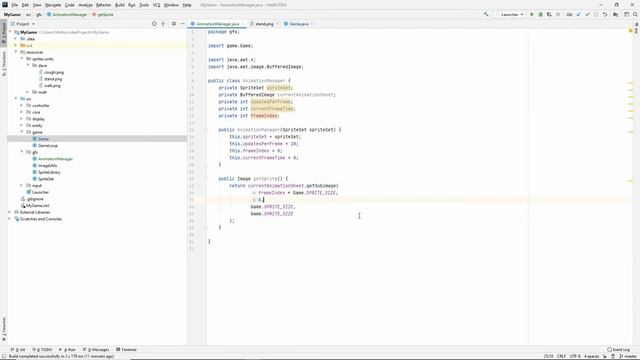This screenshot has height=360, width=640.
Task: Select walk.png in the project tree
Action: (52, 86)
